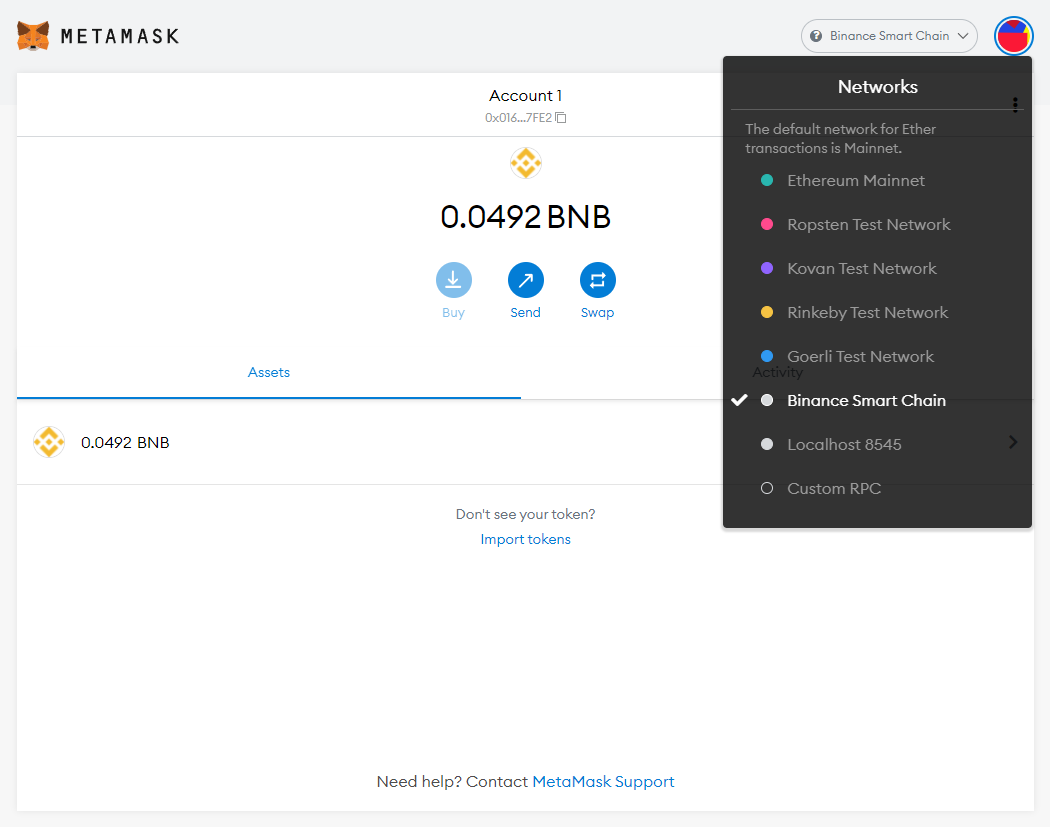Click the checkmark beside Binance Smart Chain

click(739, 400)
